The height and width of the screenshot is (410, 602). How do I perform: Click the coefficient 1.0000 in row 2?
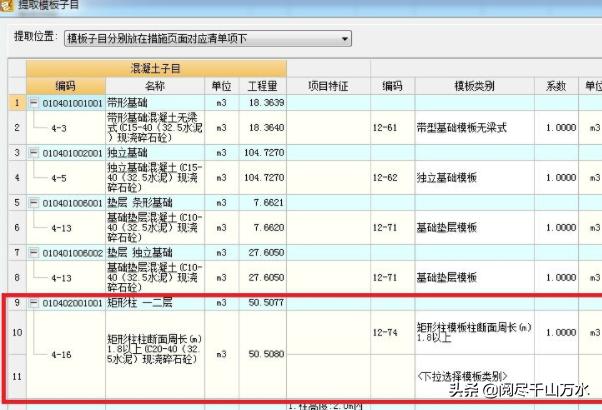coord(561,127)
